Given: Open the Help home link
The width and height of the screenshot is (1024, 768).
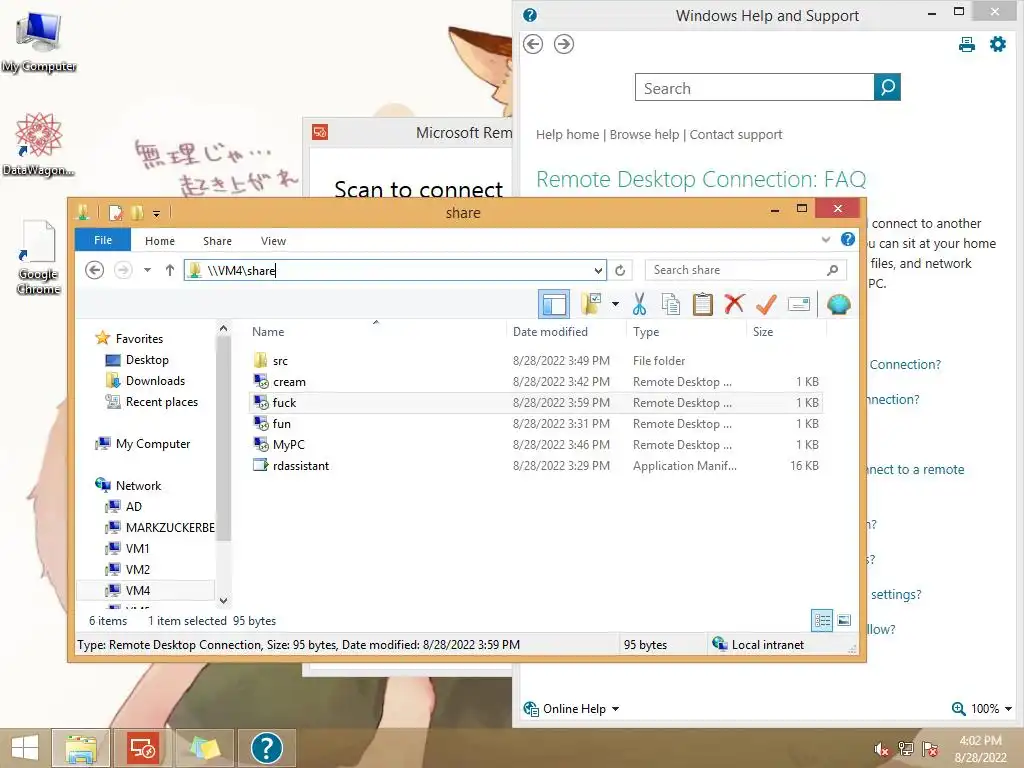Looking at the screenshot, I should pyautogui.click(x=567, y=135).
